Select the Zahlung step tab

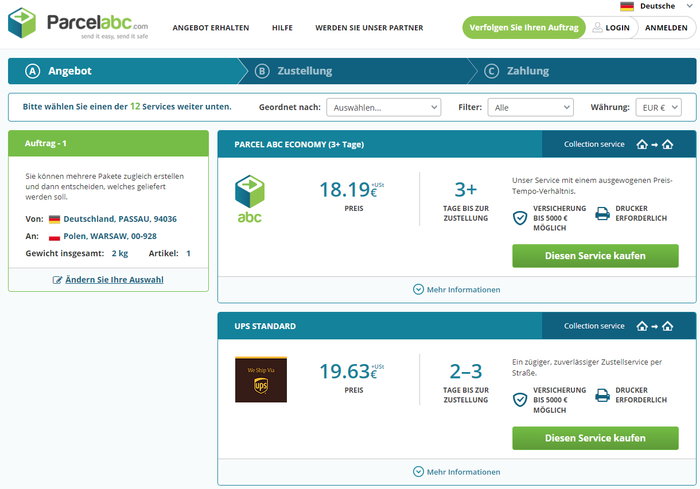pyautogui.click(x=582, y=71)
